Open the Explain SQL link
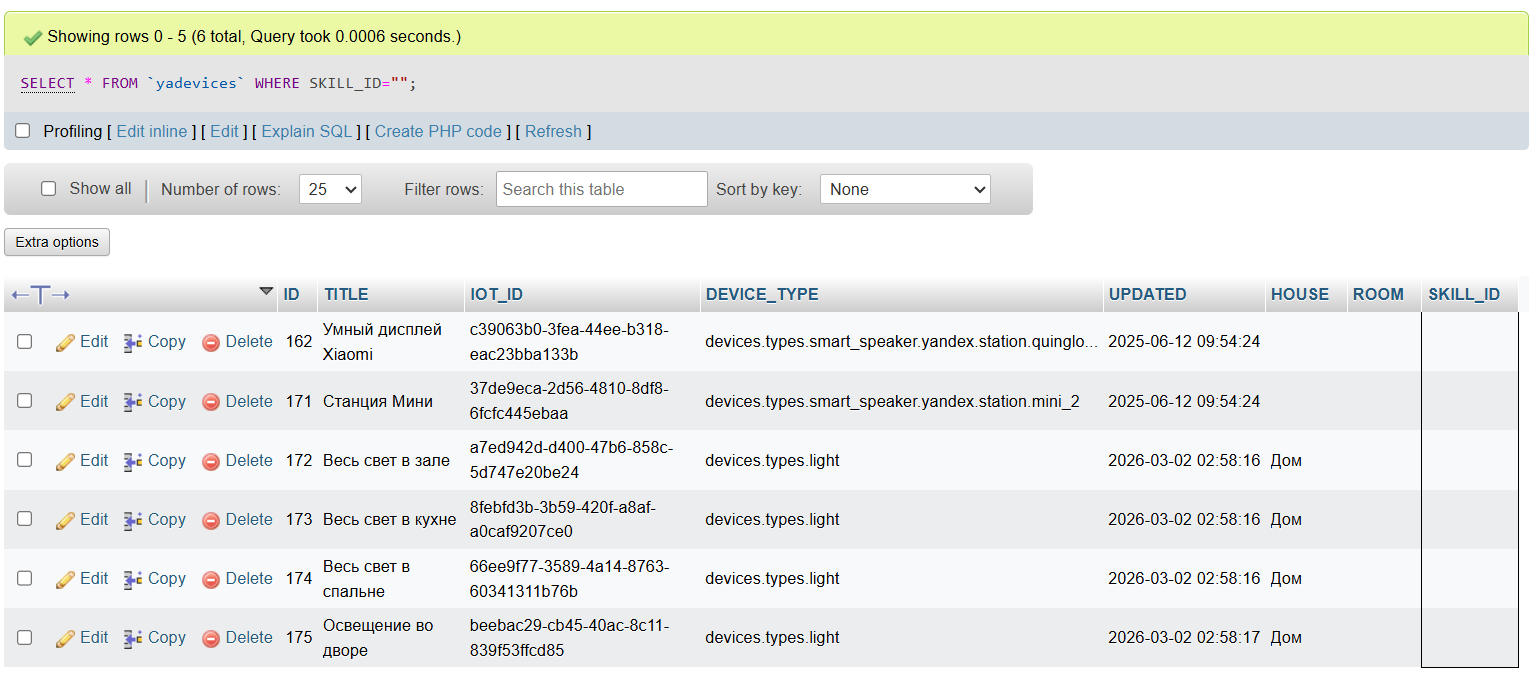 [307, 132]
